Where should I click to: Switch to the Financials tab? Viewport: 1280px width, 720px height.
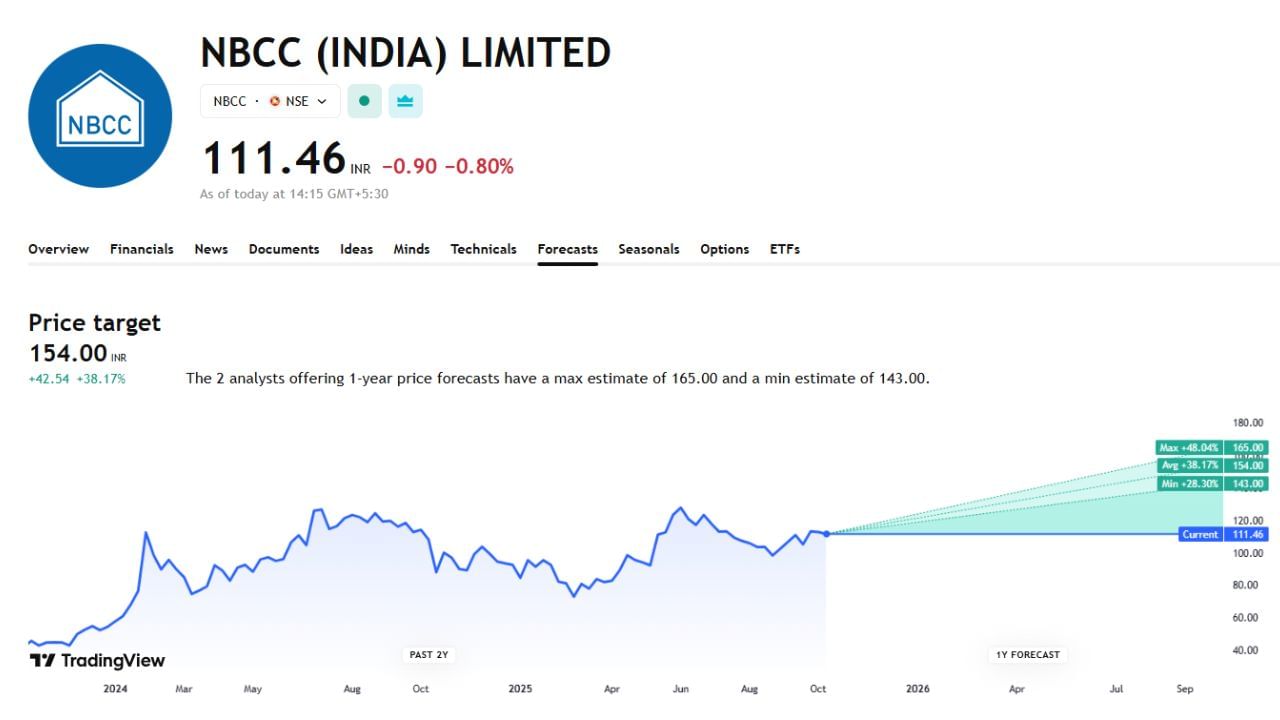pyautogui.click(x=141, y=249)
